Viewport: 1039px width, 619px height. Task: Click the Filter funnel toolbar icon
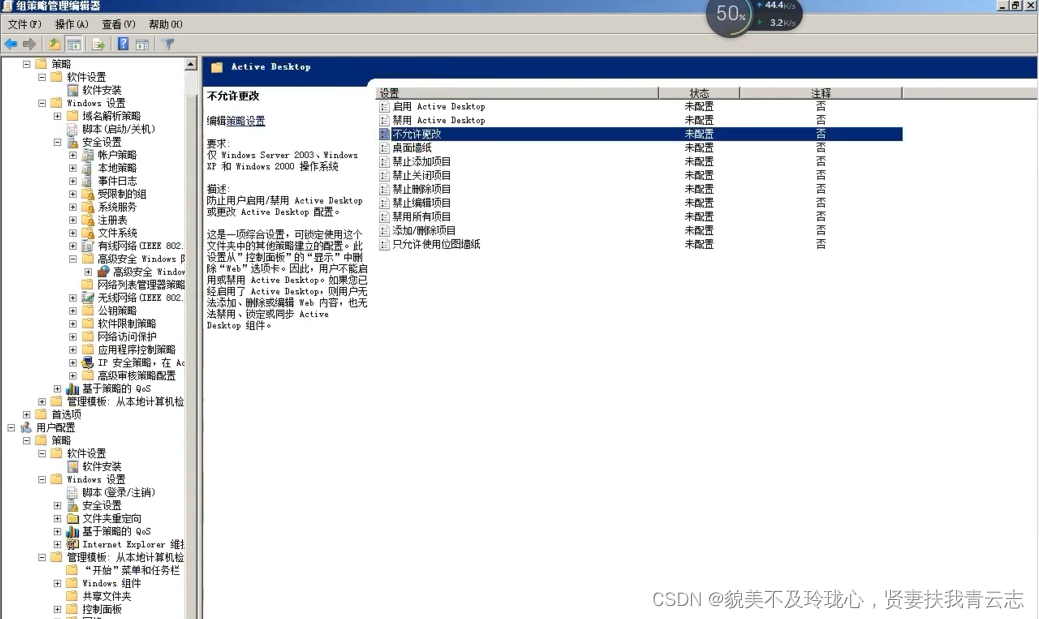pos(168,44)
